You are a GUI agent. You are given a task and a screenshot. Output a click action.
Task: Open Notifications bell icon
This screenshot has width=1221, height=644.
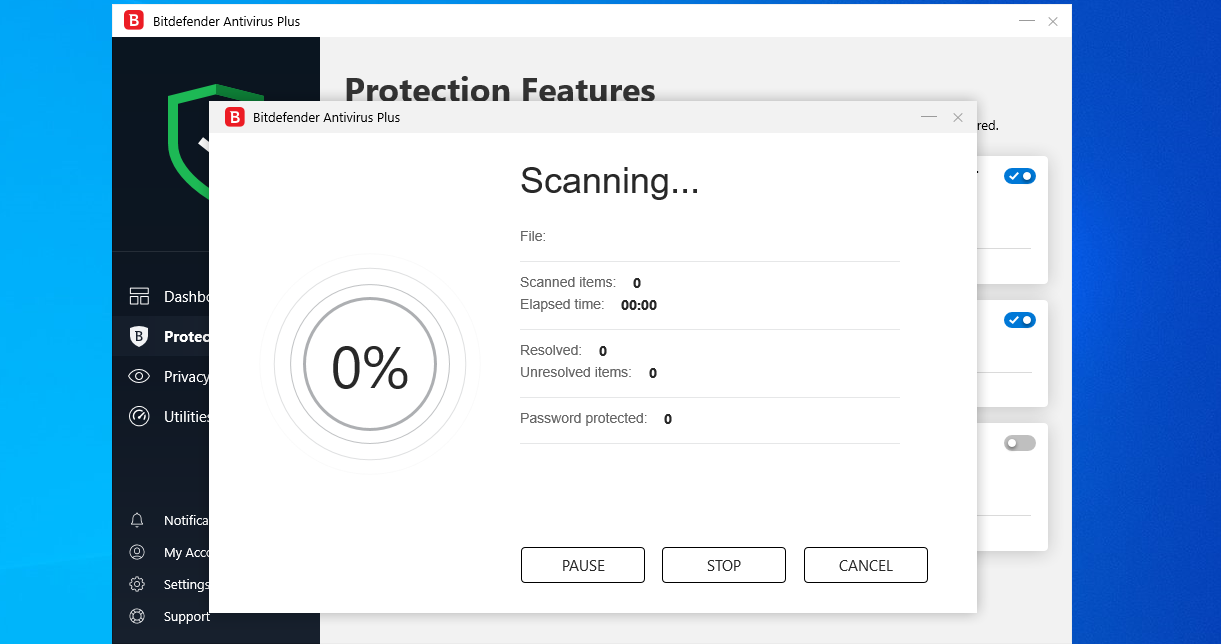pyautogui.click(x=138, y=520)
